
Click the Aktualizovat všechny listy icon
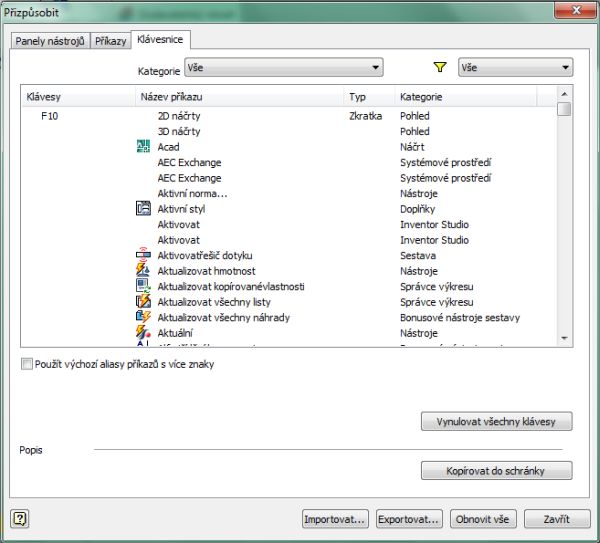click(142, 302)
